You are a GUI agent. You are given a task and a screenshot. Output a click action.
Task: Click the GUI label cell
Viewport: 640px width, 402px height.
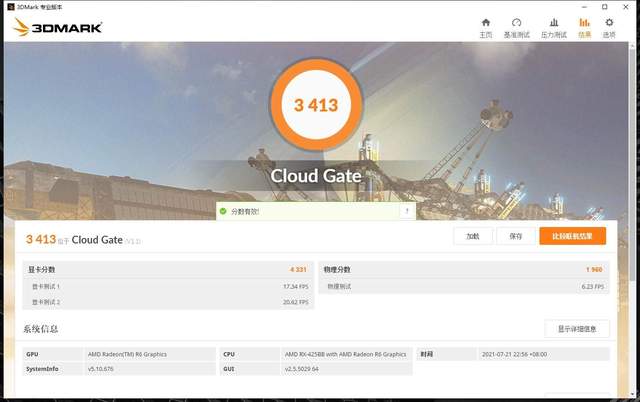pyautogui.click(x=249, y=369)
